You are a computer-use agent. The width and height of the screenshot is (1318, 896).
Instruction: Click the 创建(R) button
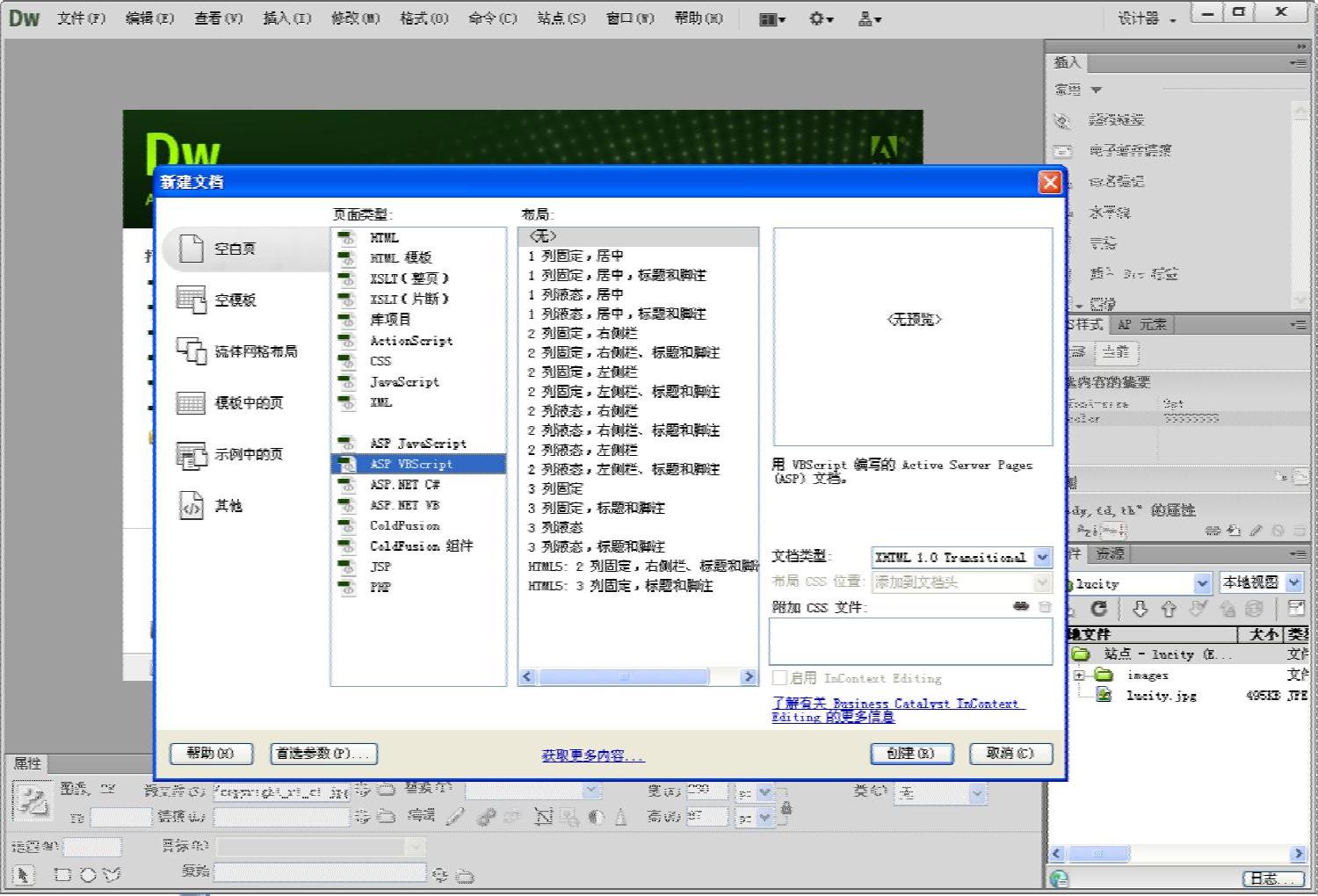(x=912, y=753)
